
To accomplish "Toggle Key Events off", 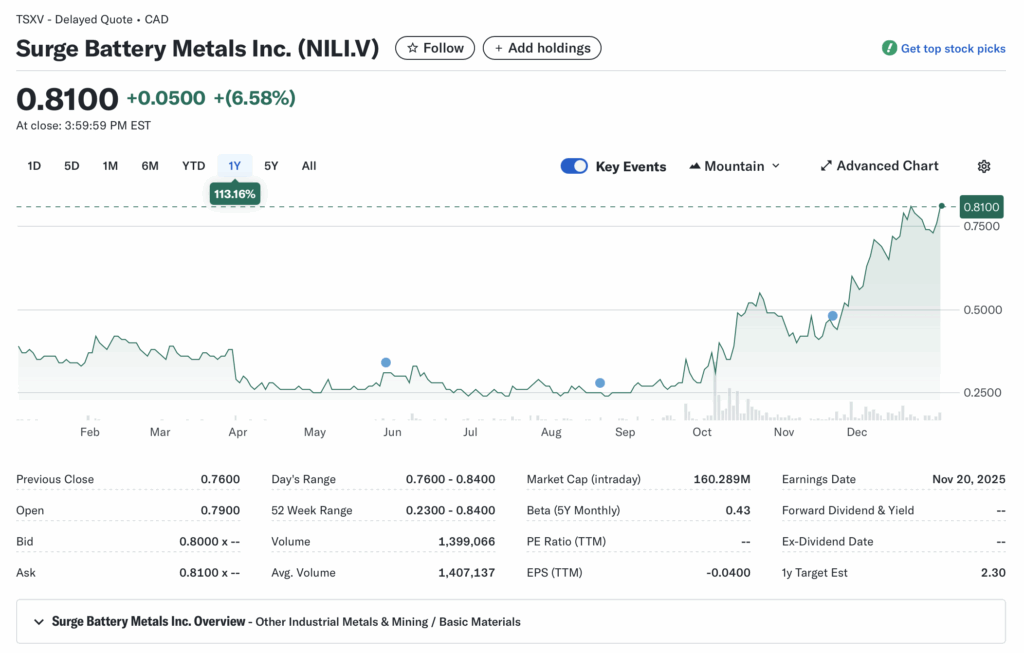I will point(574,166).
